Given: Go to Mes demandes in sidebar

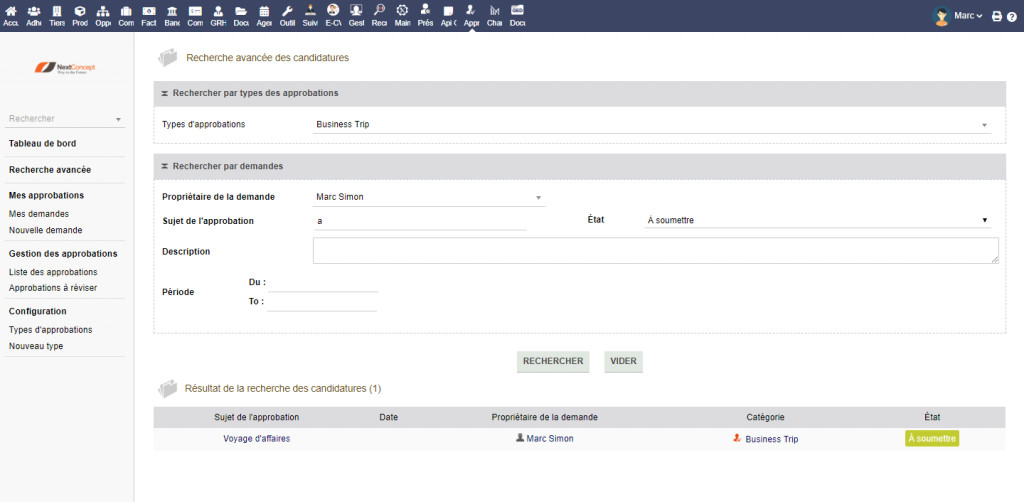Looking at the screenshot, I should 39,214.
